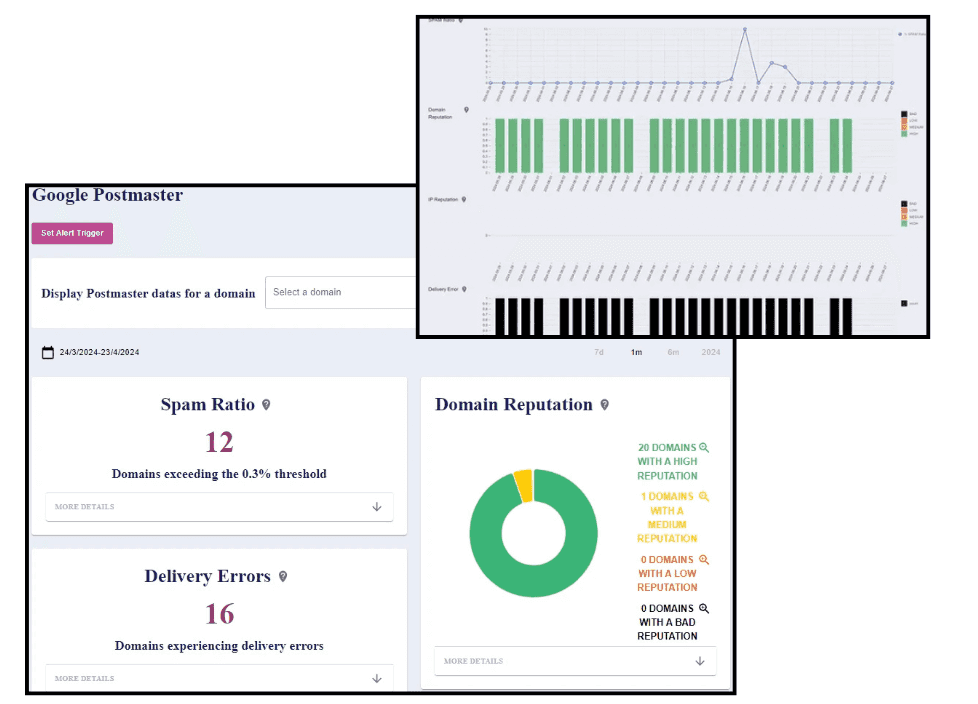Click the Delivery Errors info pin icon
This screenshot has height=704, width=978.
tap(283, 576)
